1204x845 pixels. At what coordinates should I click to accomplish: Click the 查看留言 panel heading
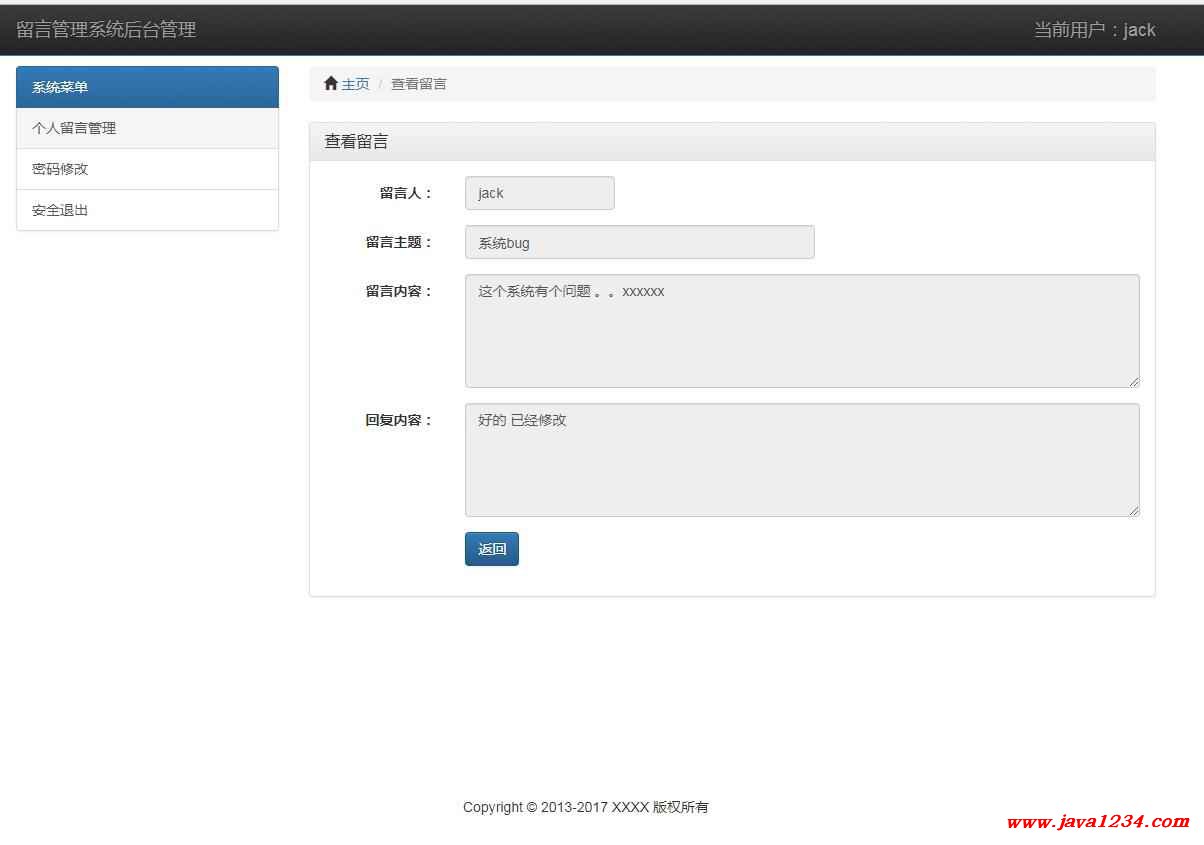(356, 142)
